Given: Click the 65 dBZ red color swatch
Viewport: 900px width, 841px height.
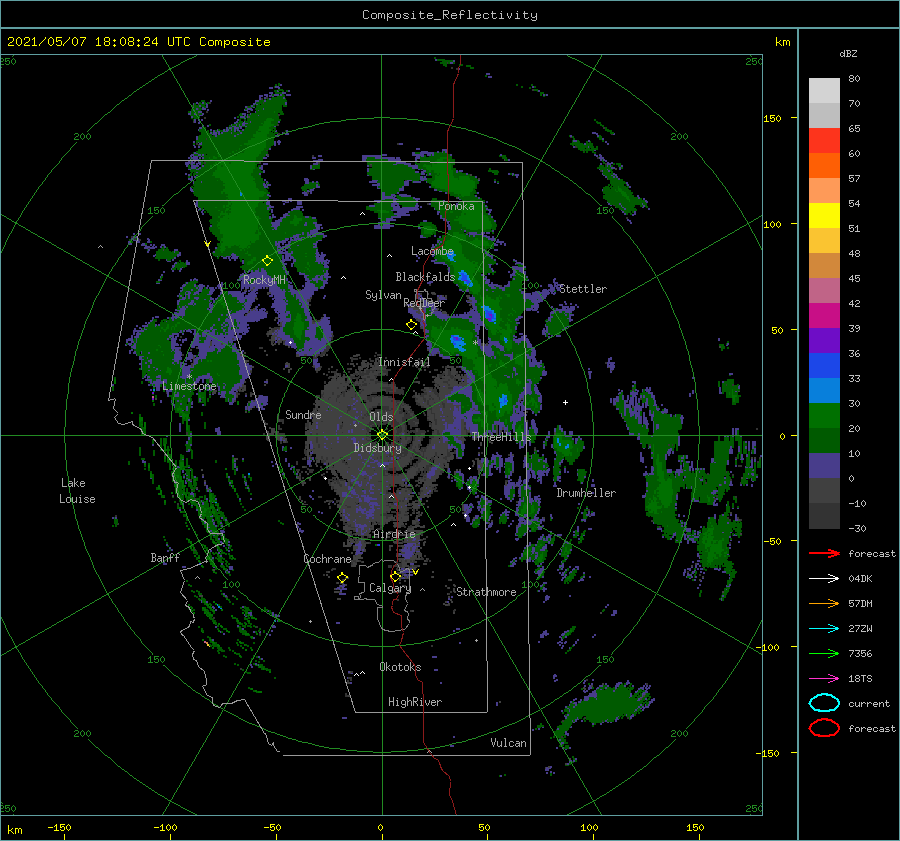Looking at the screenshot, I should tap(824, 140).
